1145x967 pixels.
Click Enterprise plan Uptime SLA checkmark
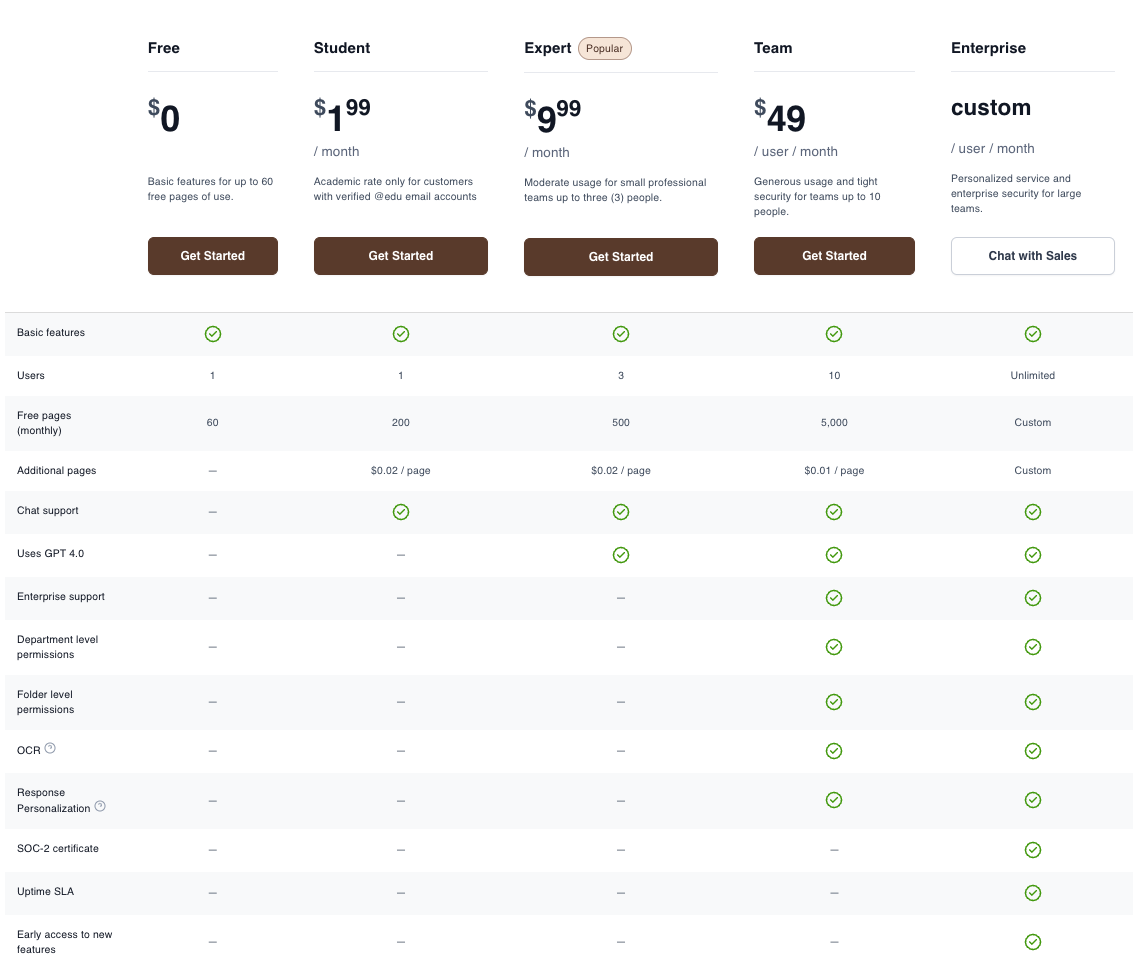point(1033,893)
